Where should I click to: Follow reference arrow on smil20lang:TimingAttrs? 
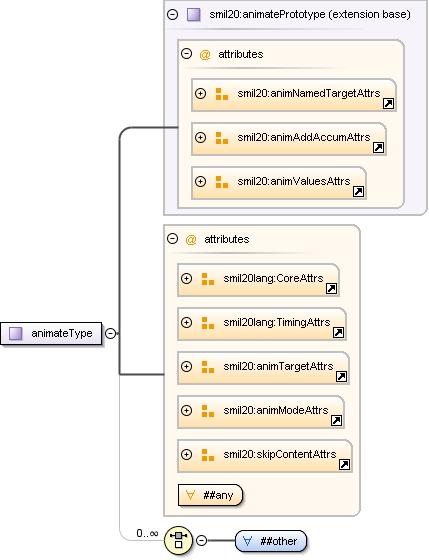pyautogui.click(x=338, y=332)
